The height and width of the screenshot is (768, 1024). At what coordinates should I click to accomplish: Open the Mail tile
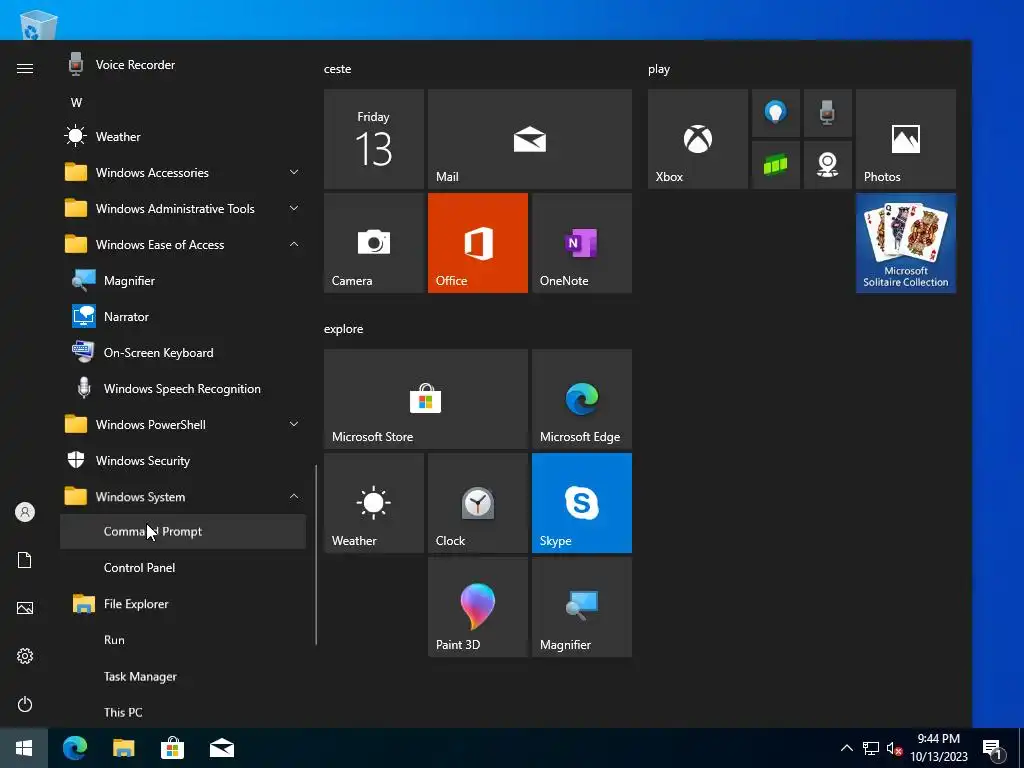coord(530,139)
